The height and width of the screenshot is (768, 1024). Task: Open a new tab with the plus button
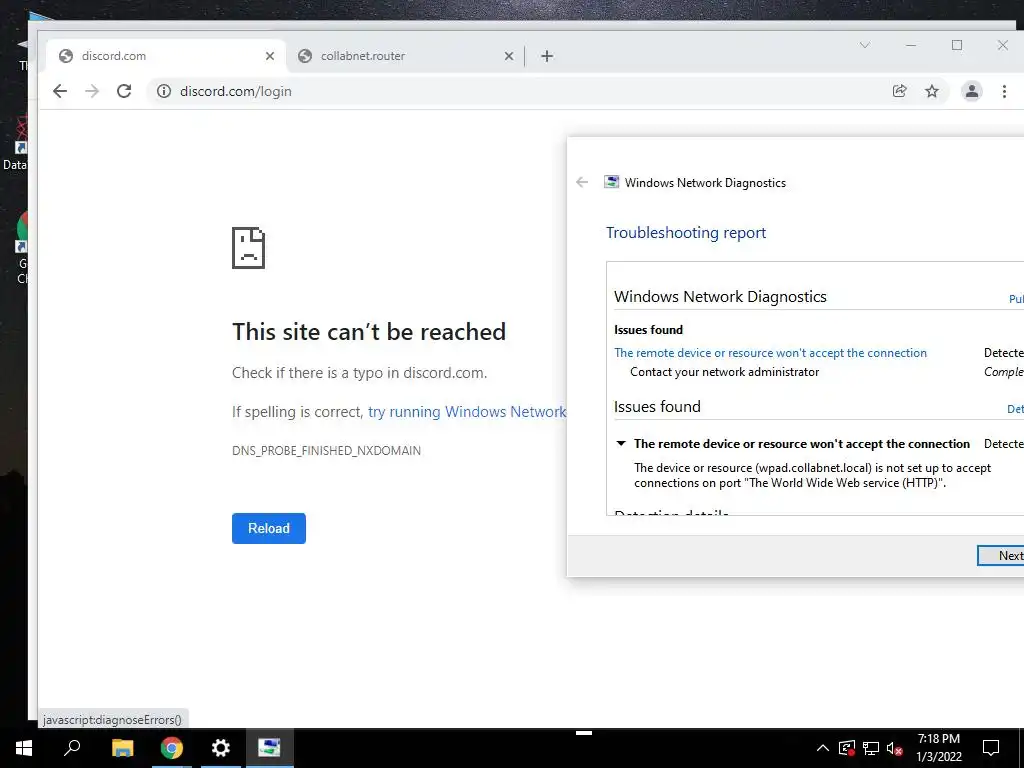click(547, 56)
